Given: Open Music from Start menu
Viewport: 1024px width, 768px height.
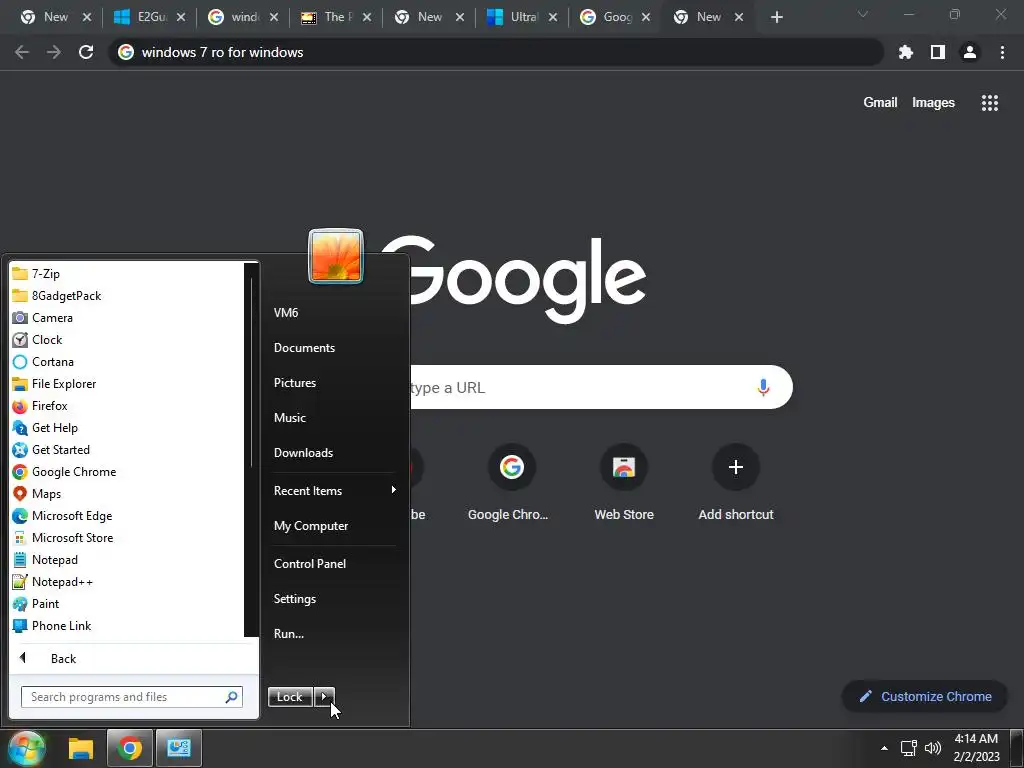Looking at the screenshot, I should 290,418.
